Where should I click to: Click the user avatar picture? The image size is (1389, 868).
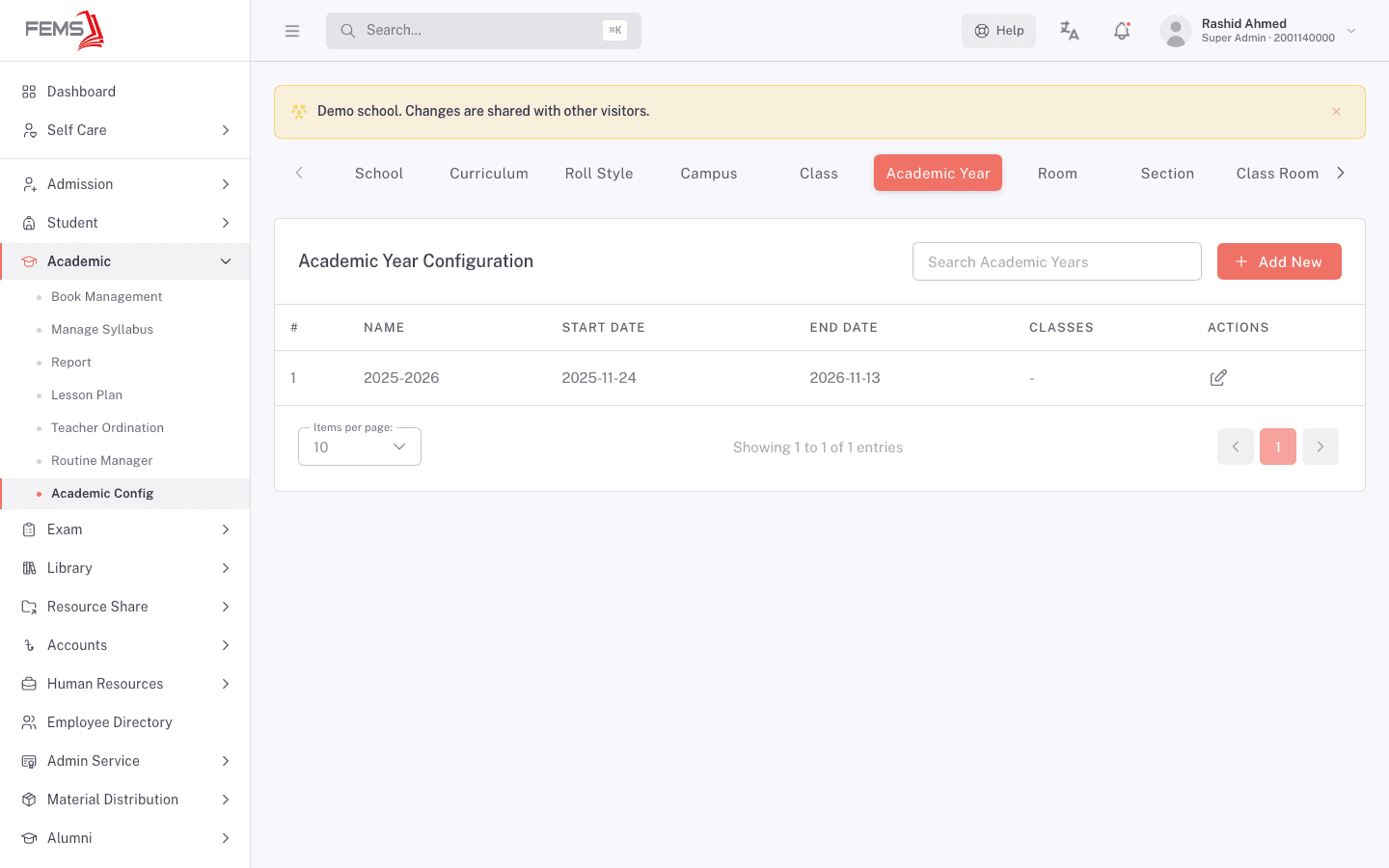tap(1175, 31)
